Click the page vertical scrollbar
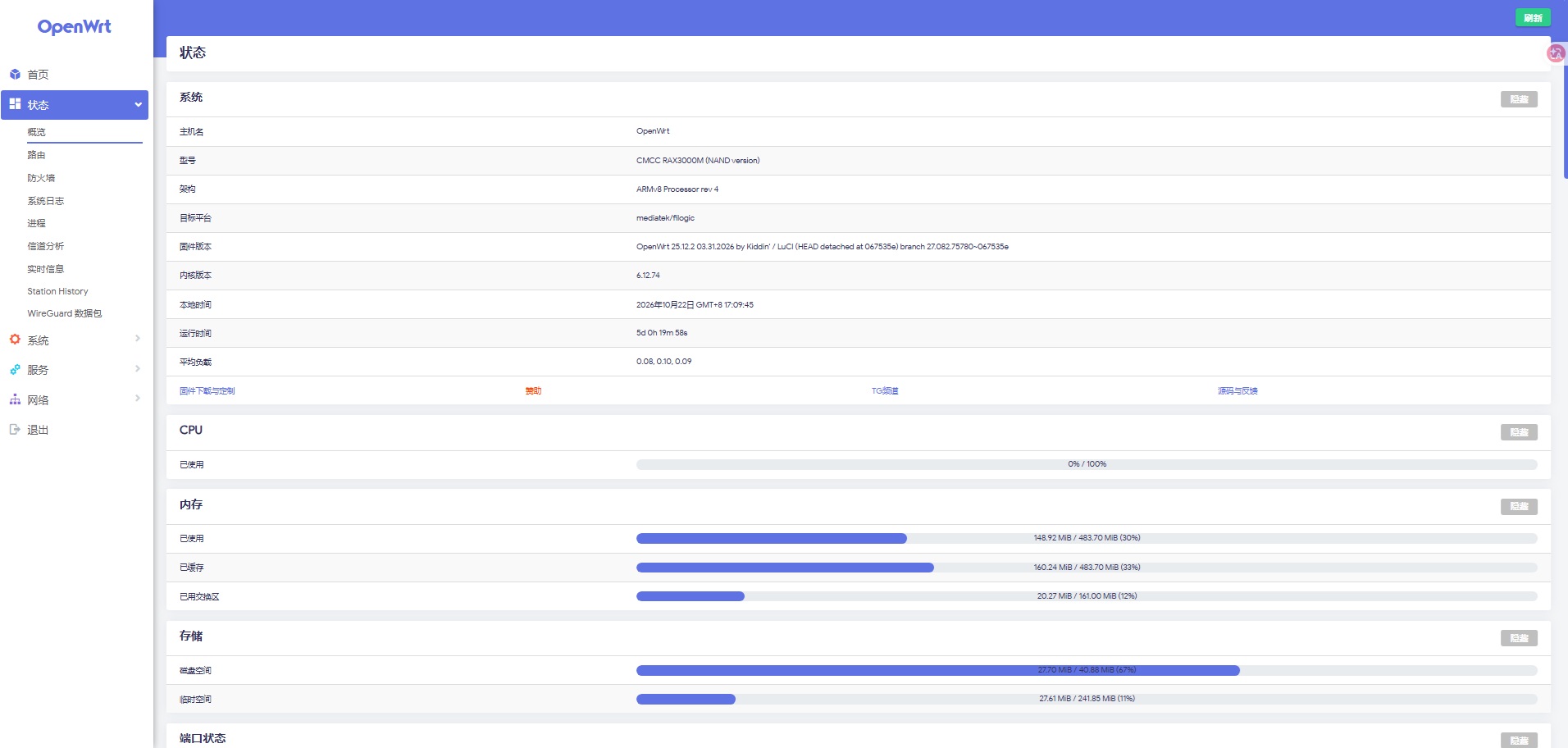Viewport: 1568px width, 748px height. 1566,121
